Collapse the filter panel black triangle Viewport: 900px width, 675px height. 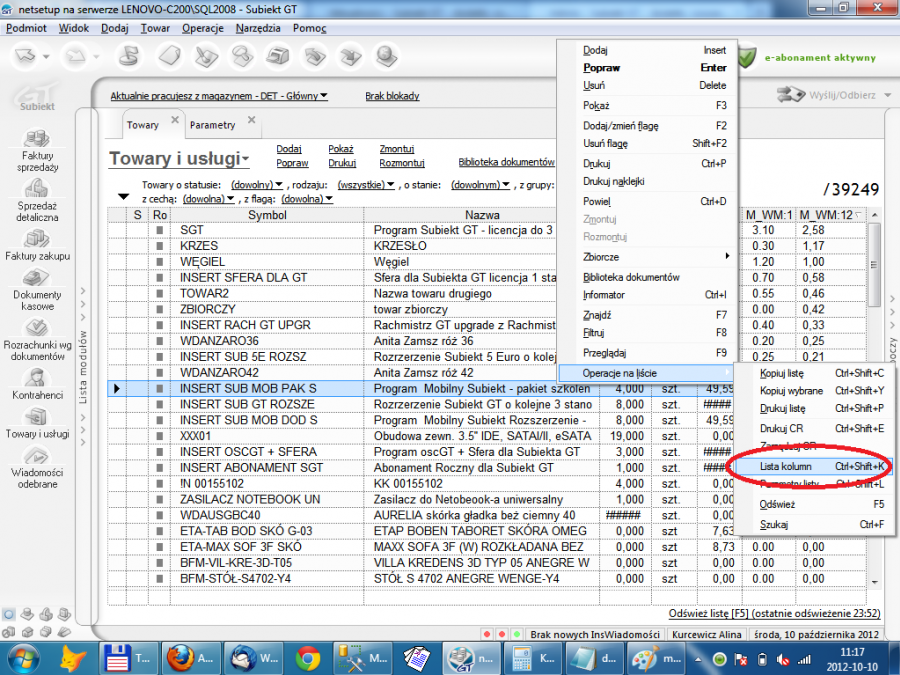coord(123,196)
